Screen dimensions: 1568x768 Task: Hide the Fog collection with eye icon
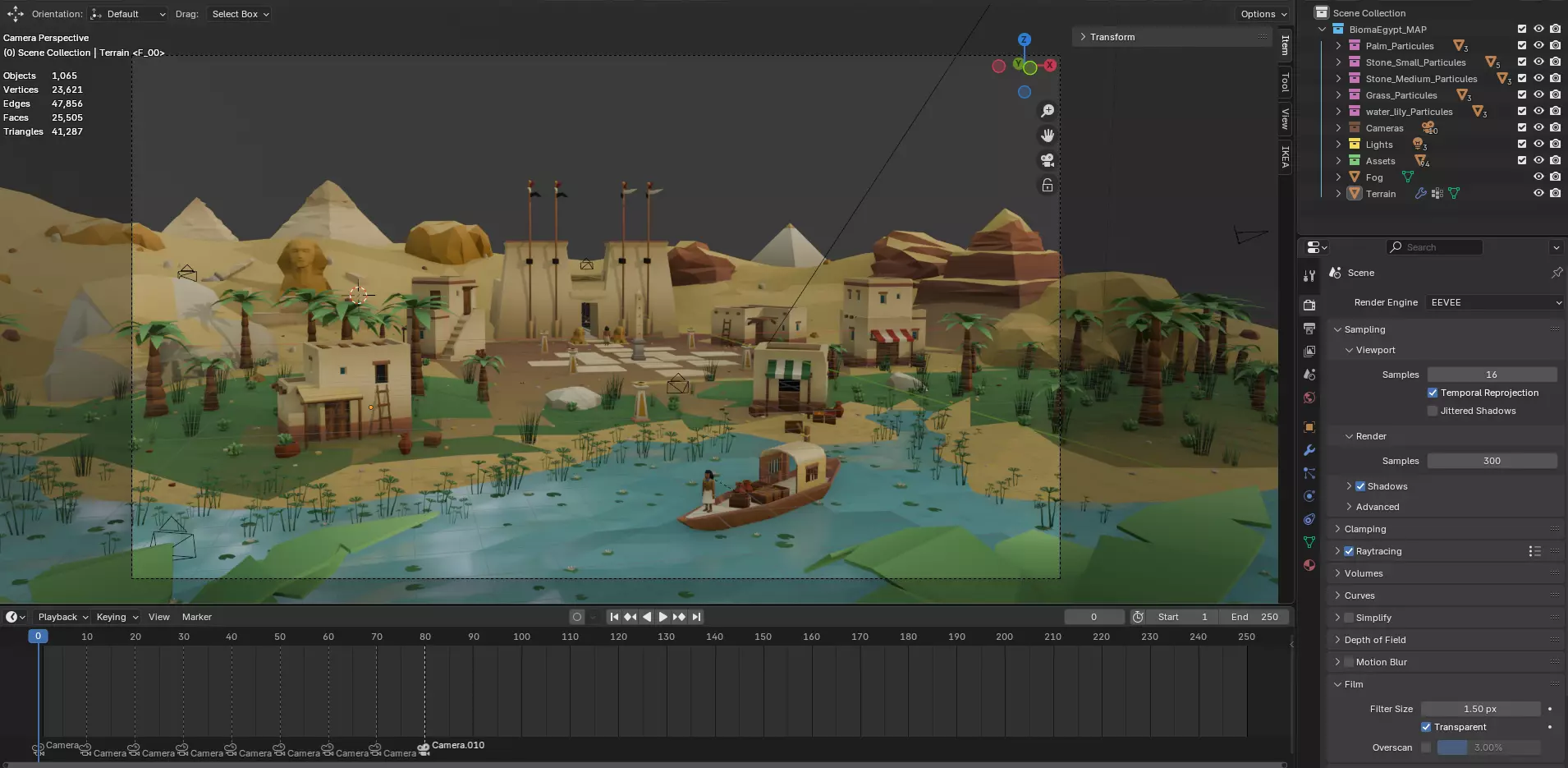click(1538, 177)
